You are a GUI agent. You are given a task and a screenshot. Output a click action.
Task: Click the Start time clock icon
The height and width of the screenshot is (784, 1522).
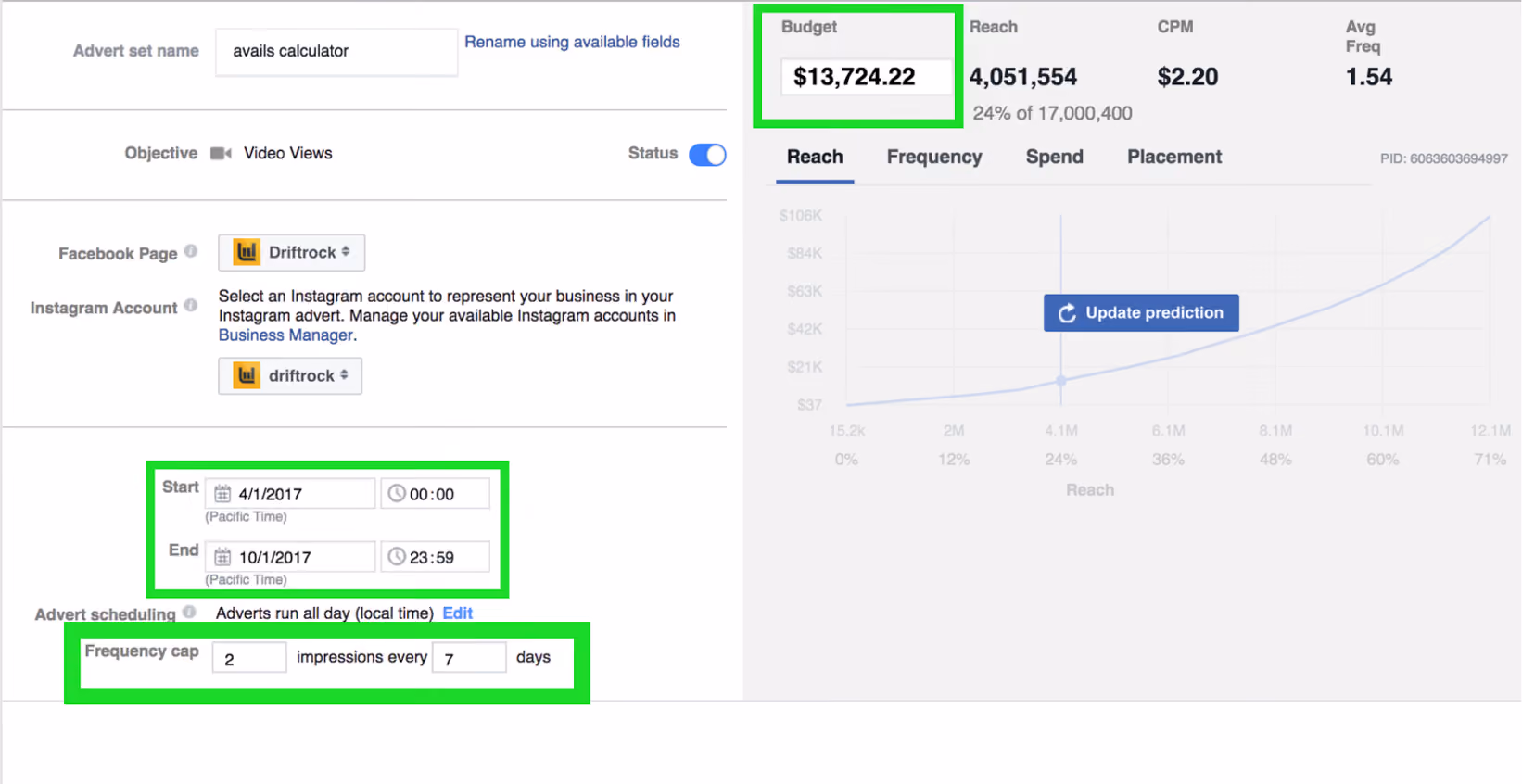397,493
